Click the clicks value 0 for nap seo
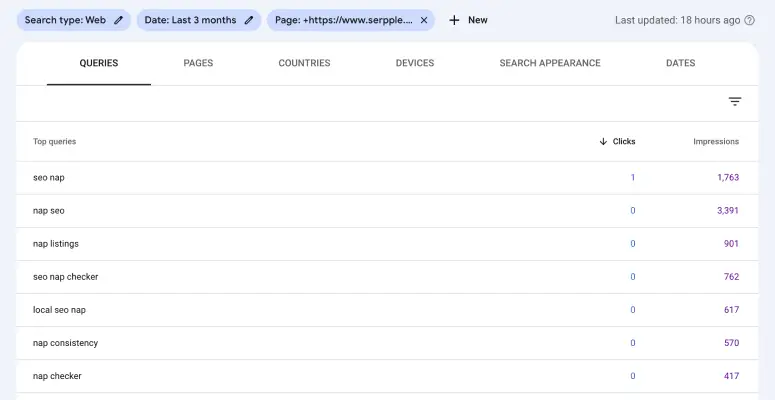Image resolution: width=775 pixels, height=400 pixels. point(633,211)
